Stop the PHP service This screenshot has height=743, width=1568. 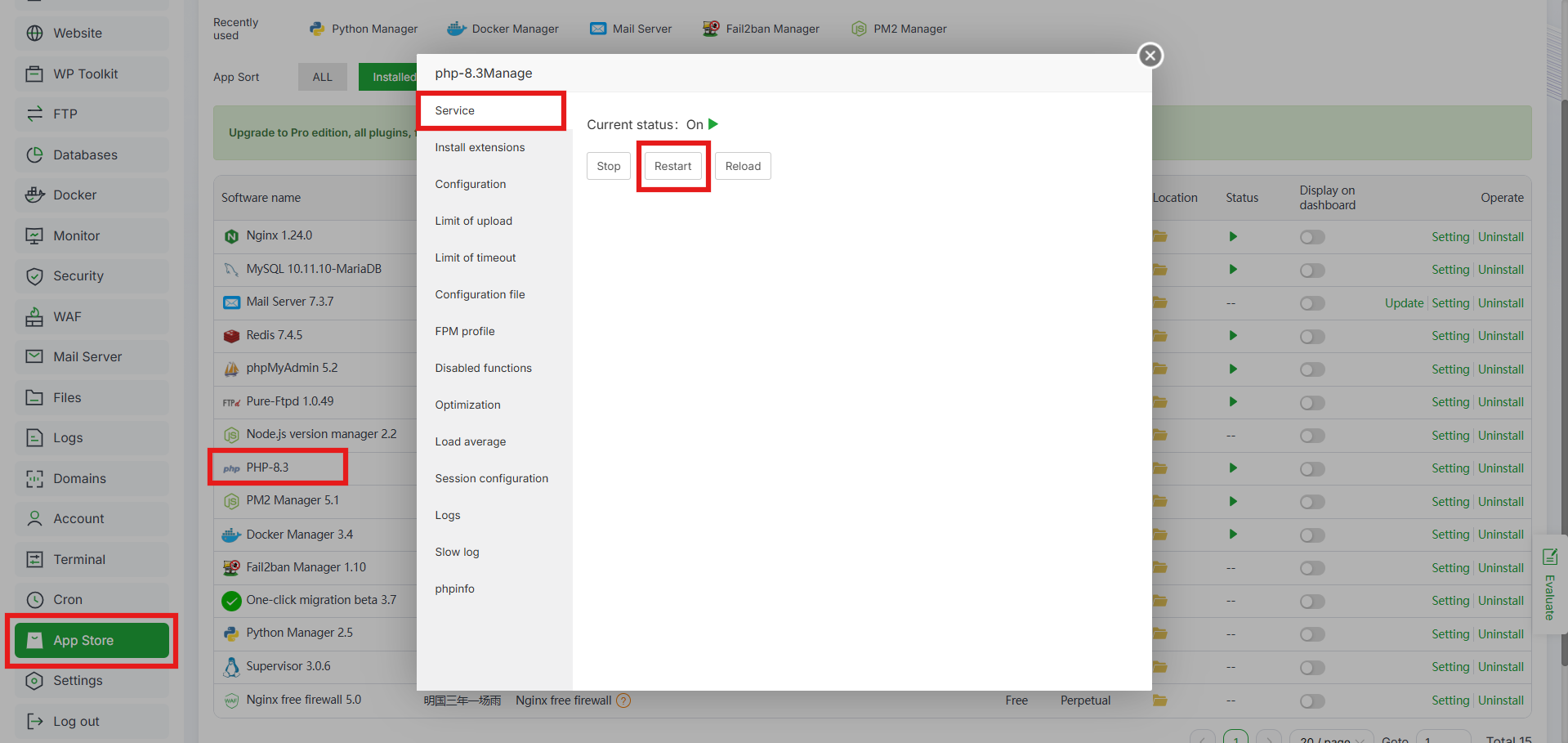(609, 167)
